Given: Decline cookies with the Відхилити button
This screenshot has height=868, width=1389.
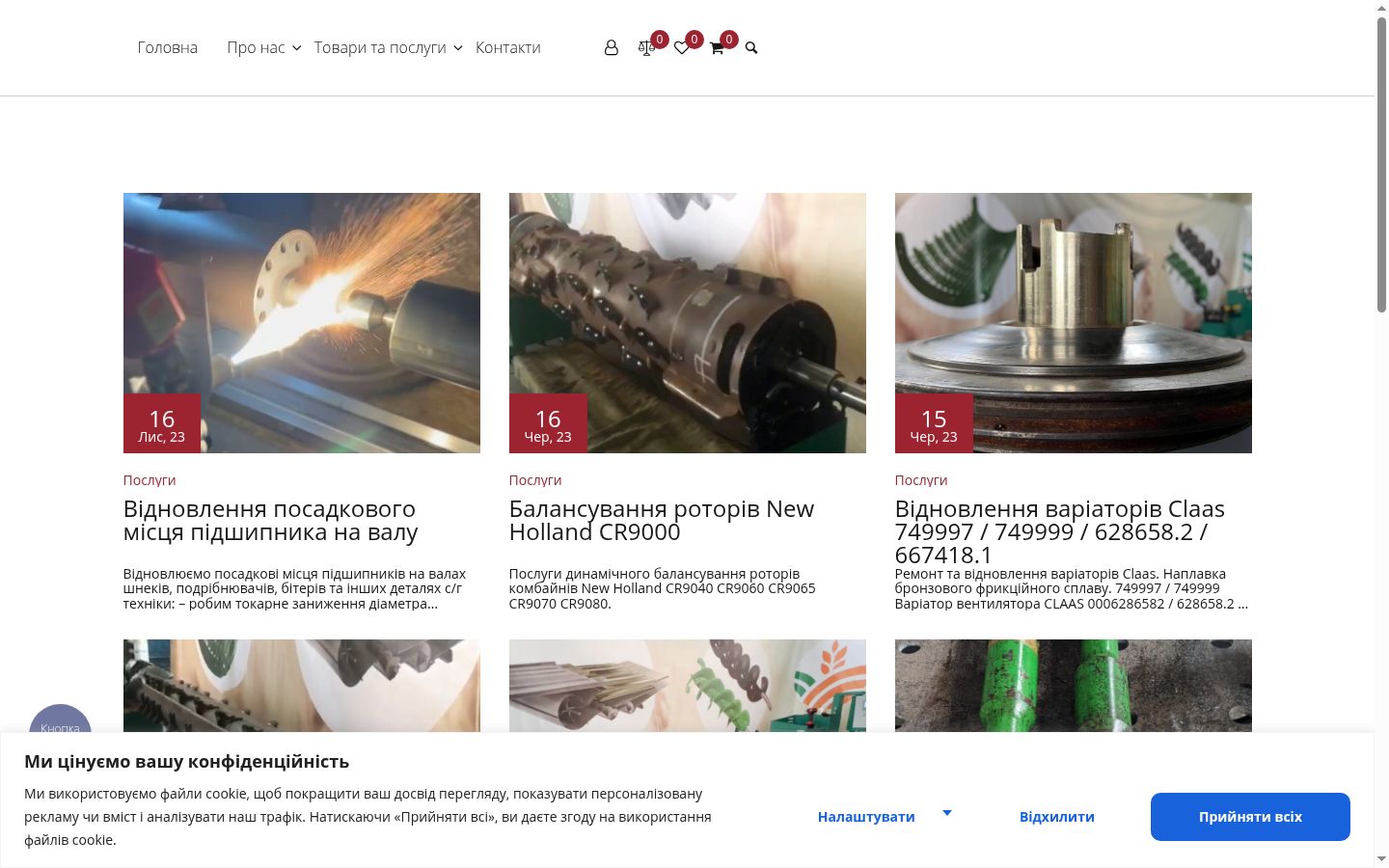Looking at the screenshot, I should (1057, 817).
